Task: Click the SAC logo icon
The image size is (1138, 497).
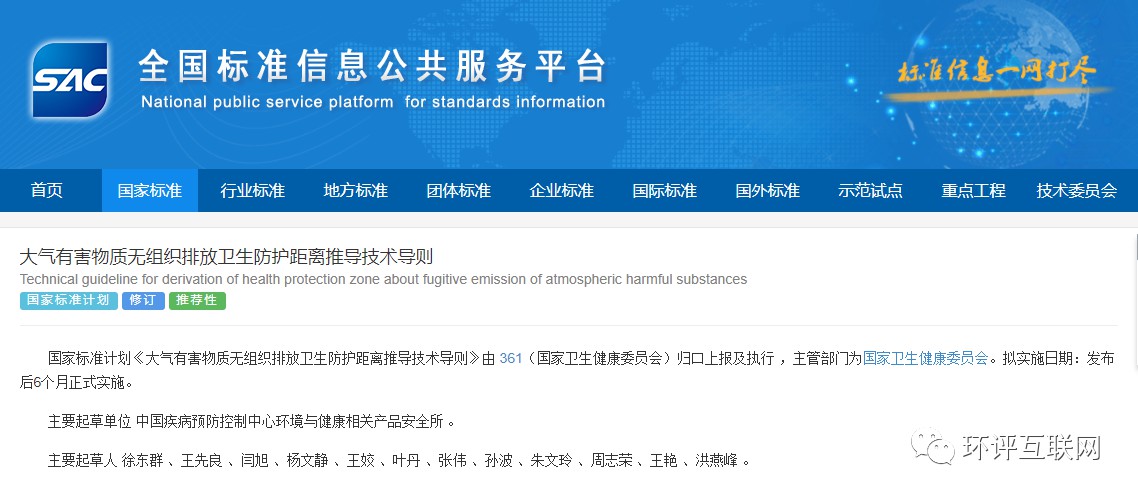Action: (69, 80)
